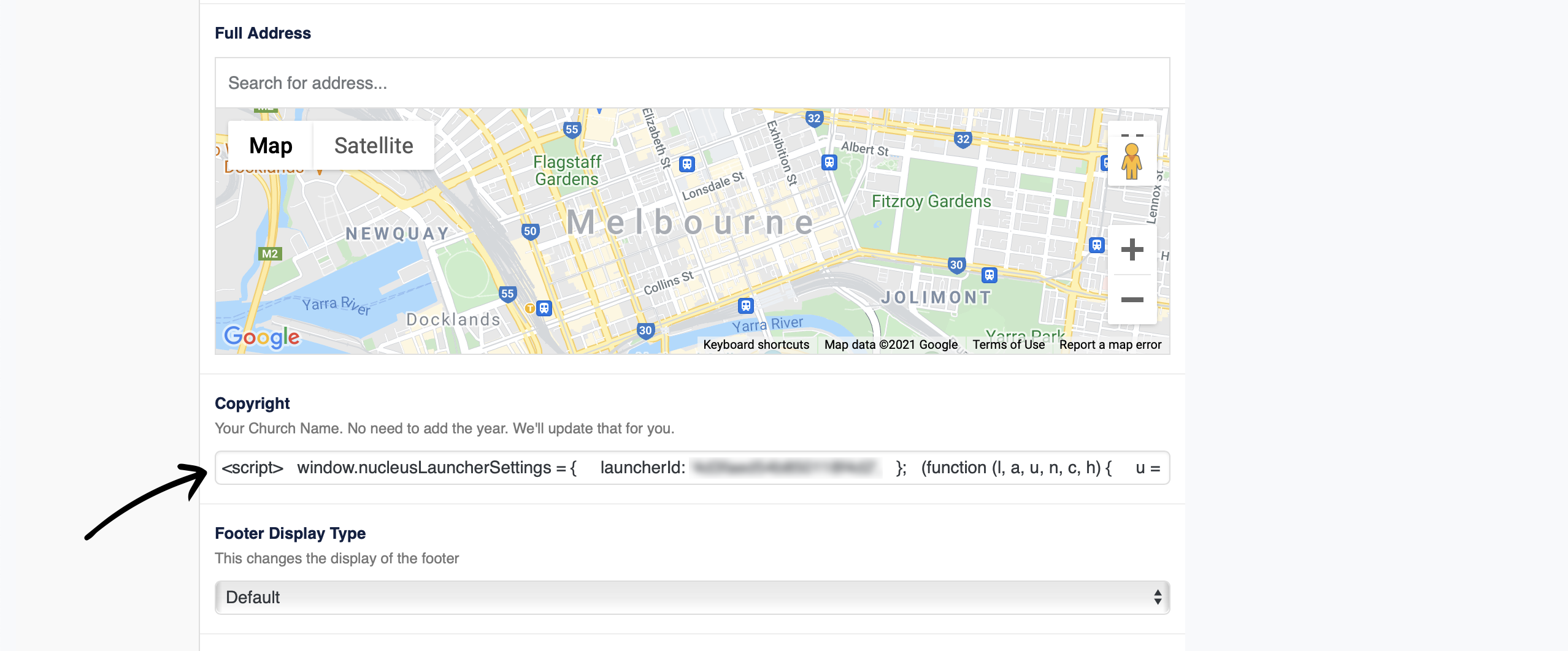The image size is (1568, 651).
Task: Zoom in the map with plus button
Action: (1132, 249)
